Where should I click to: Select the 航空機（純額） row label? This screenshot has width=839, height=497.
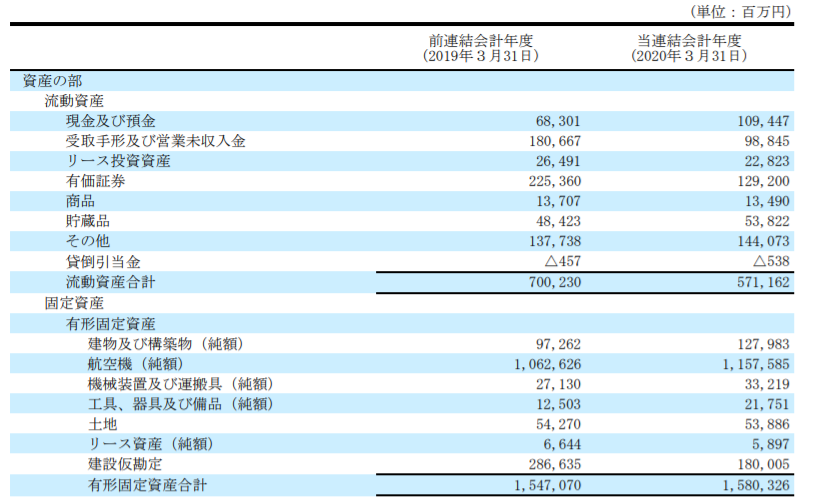pos(136,364)
